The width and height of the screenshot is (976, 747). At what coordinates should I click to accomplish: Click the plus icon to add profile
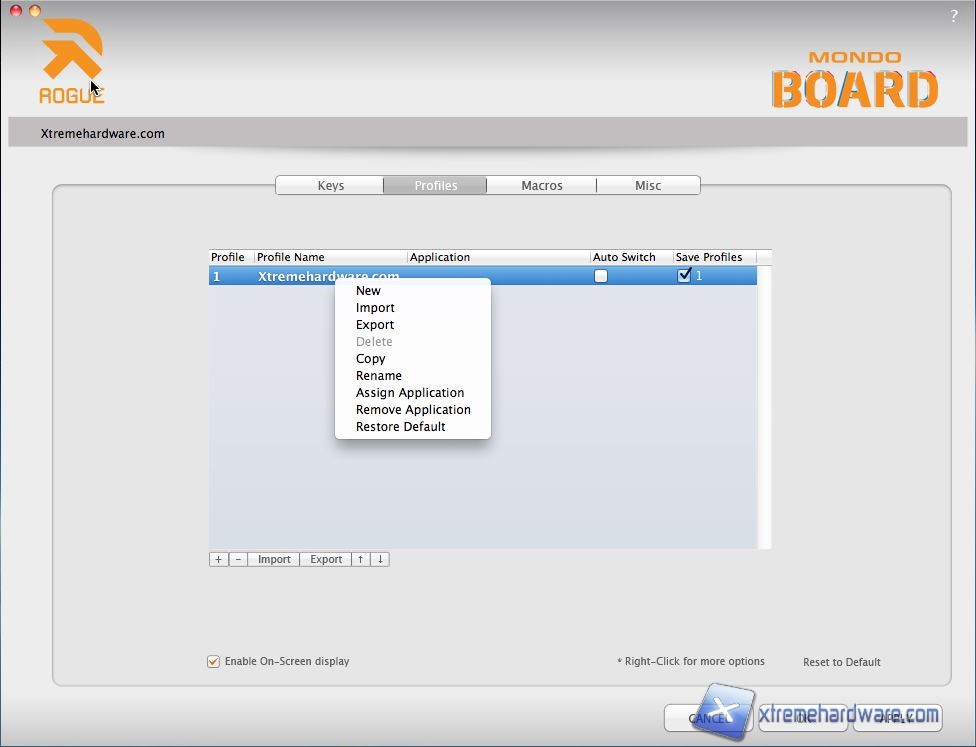pos(218,559)
